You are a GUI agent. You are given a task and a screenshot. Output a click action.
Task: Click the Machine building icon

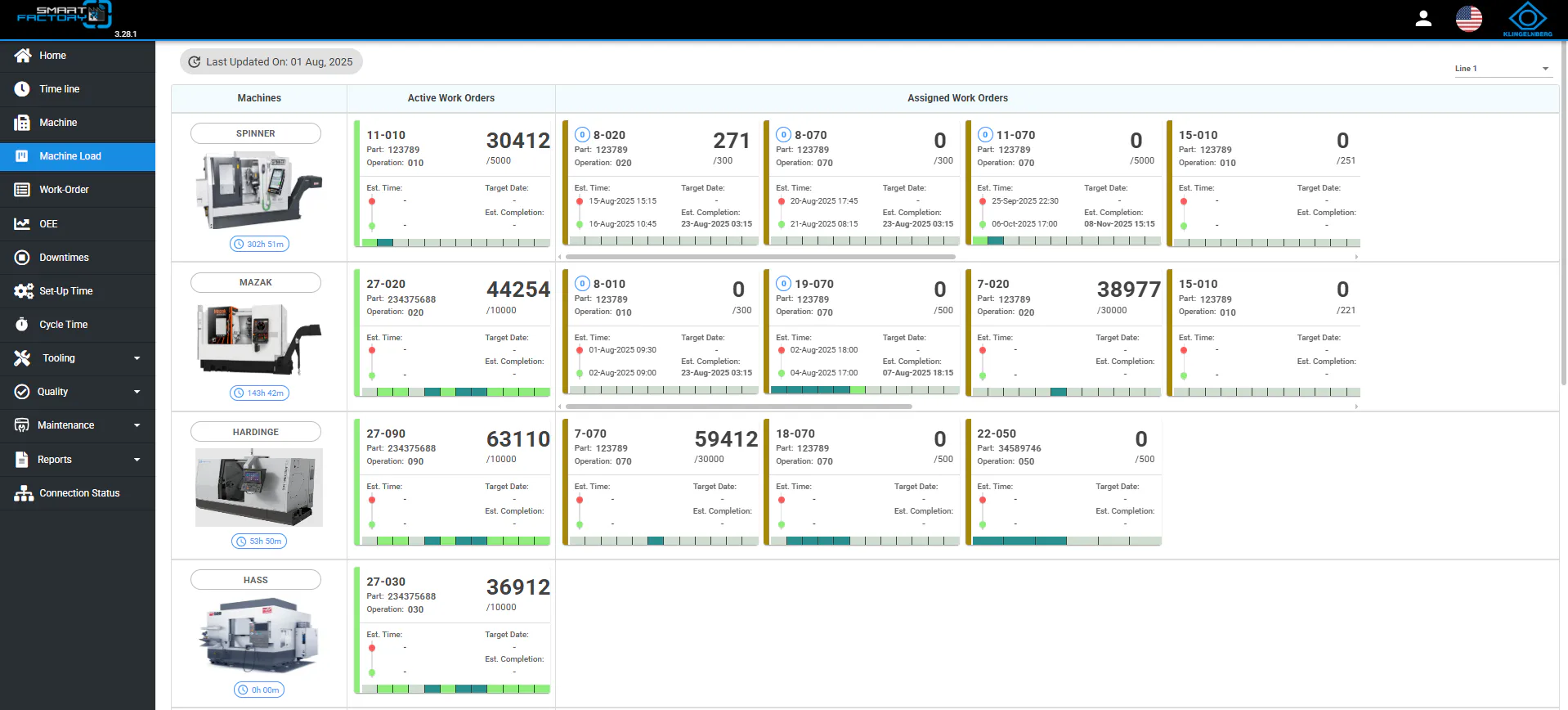(22, 123)
